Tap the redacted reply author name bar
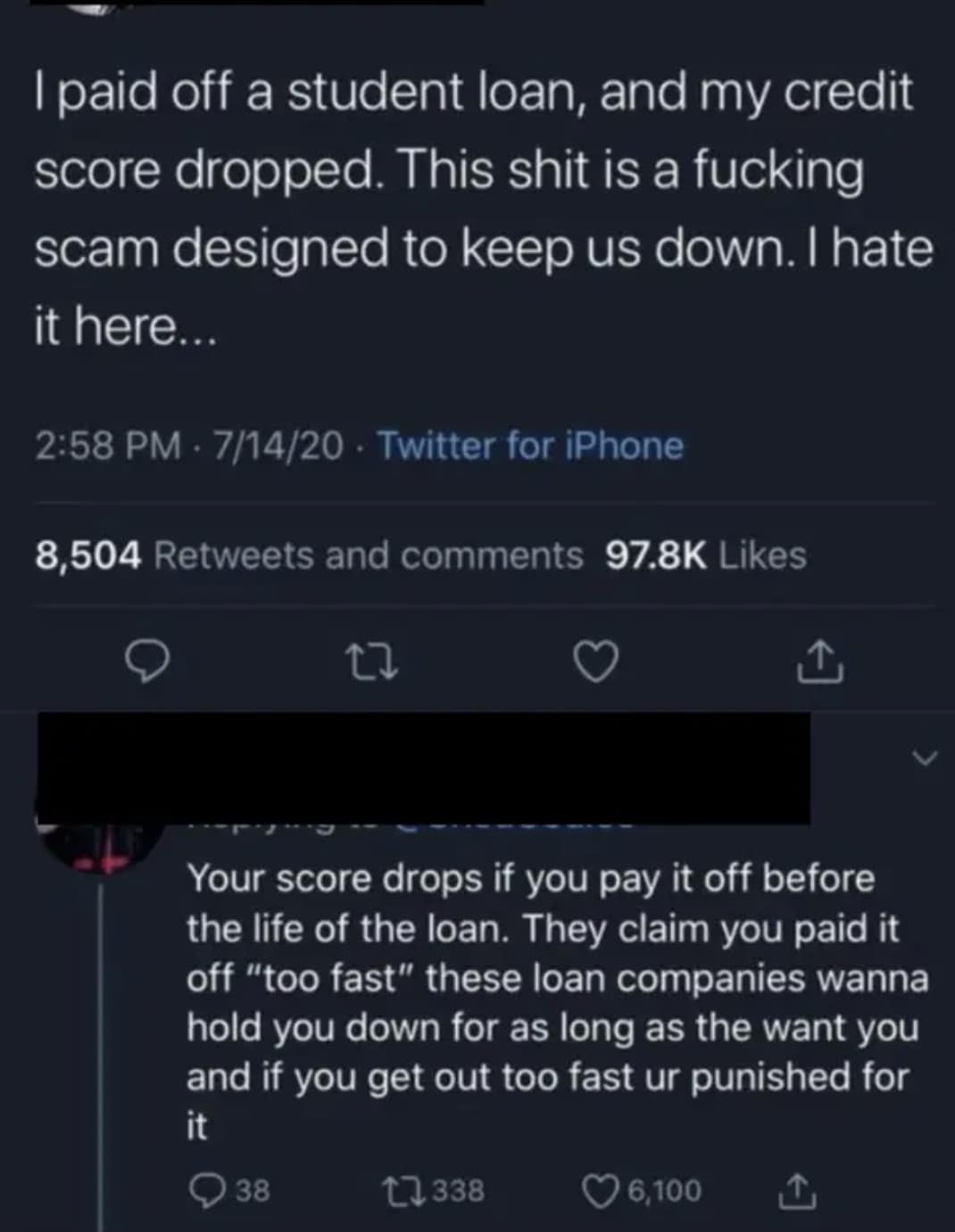The width and height of the screenshot is (955, 1232). pos(422,768)
